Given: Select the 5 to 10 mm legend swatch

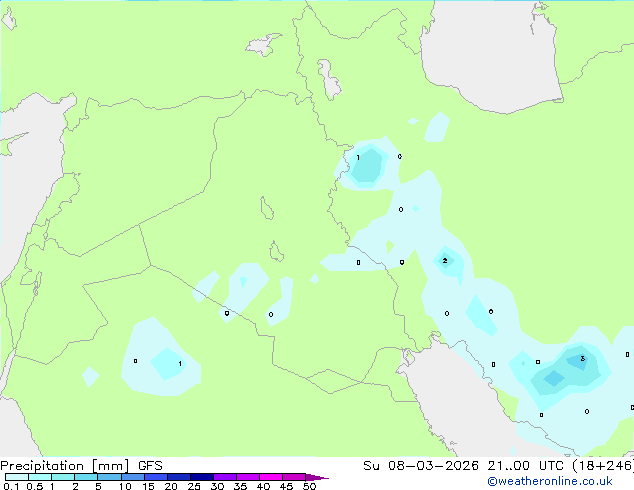Looking at the screenshot, I should [x=109, y=477].
